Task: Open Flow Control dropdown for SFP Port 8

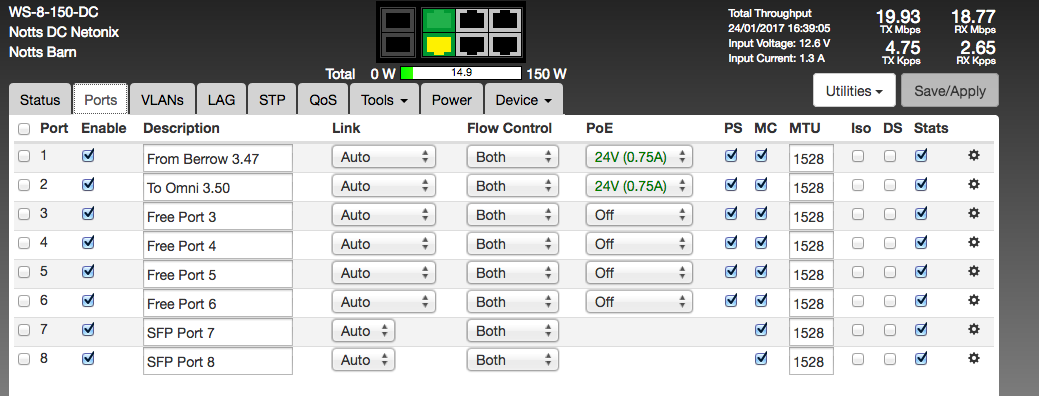Action: pos(513,360)
